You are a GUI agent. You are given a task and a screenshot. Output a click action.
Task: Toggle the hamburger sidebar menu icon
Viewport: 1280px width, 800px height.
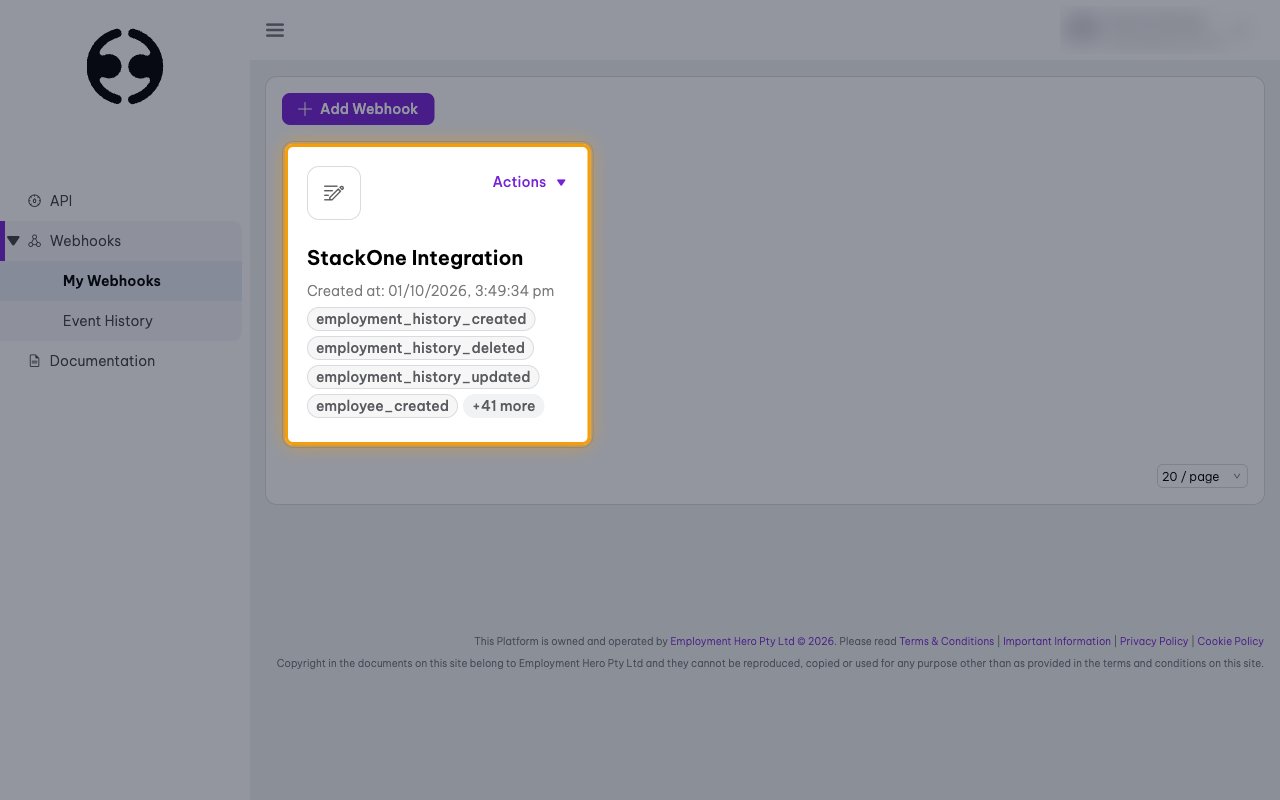tap(275, 30)
